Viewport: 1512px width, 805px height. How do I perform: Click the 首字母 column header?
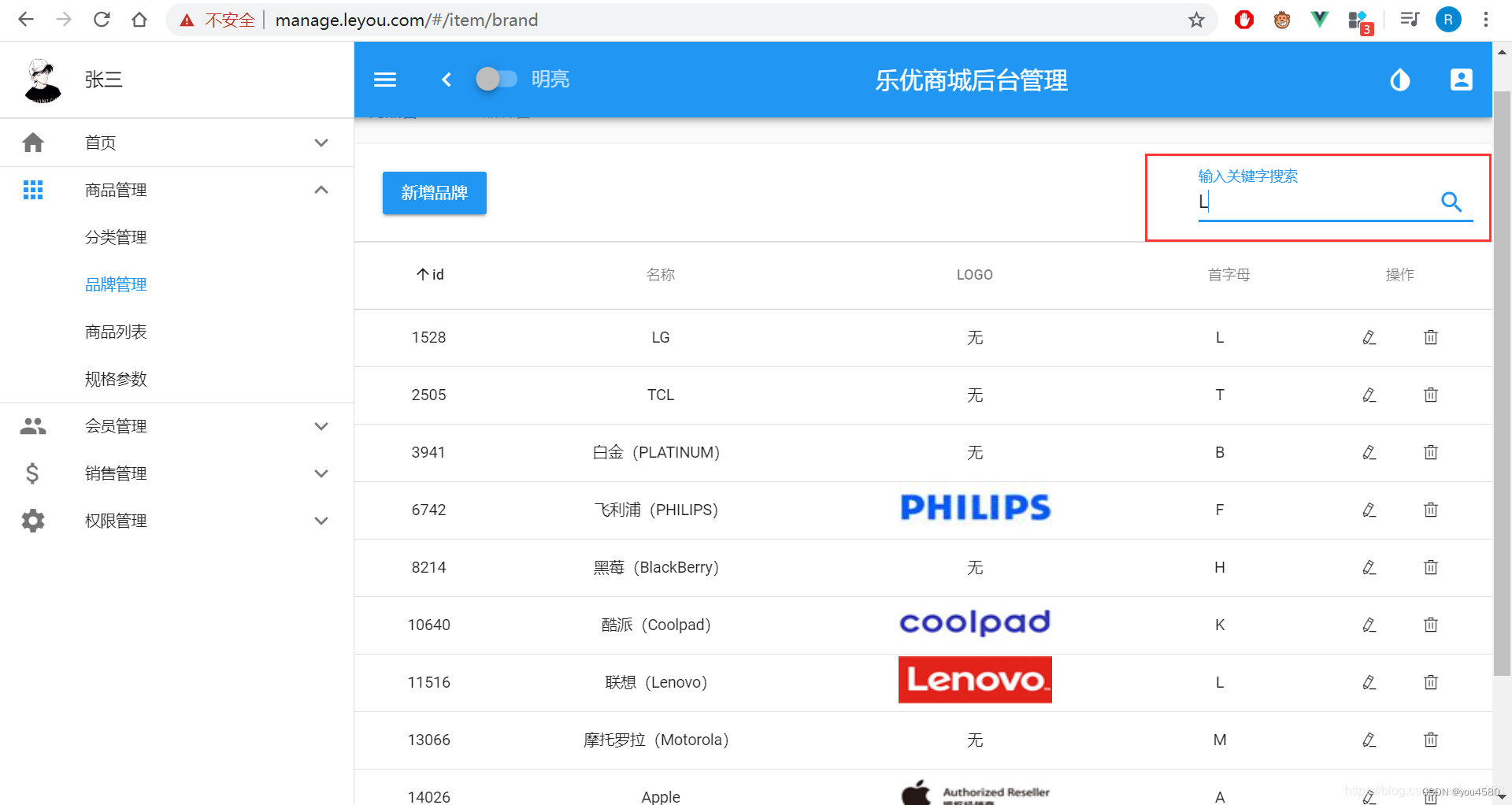[1228, 274]
